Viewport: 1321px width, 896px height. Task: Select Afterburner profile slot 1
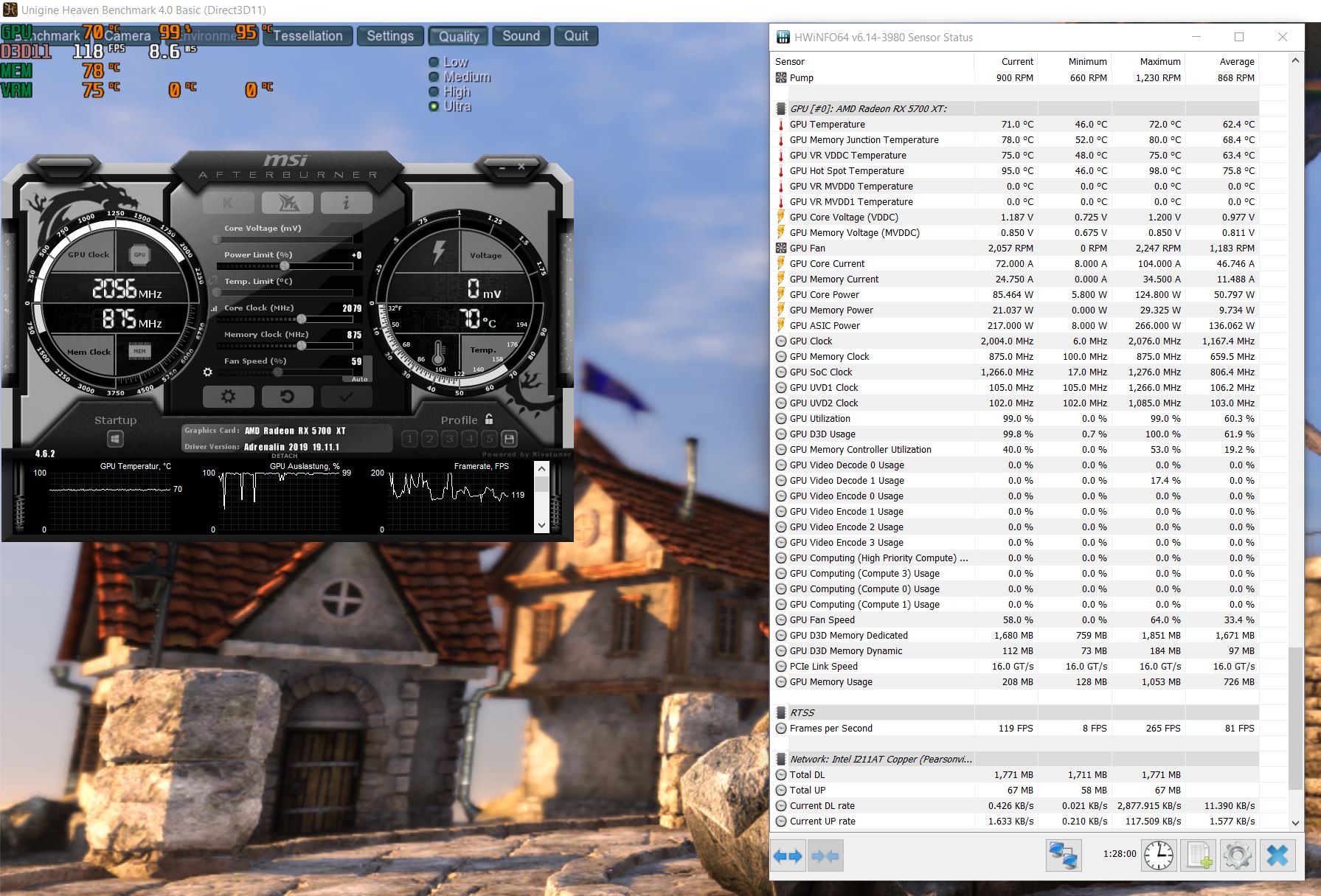(410, 439)
